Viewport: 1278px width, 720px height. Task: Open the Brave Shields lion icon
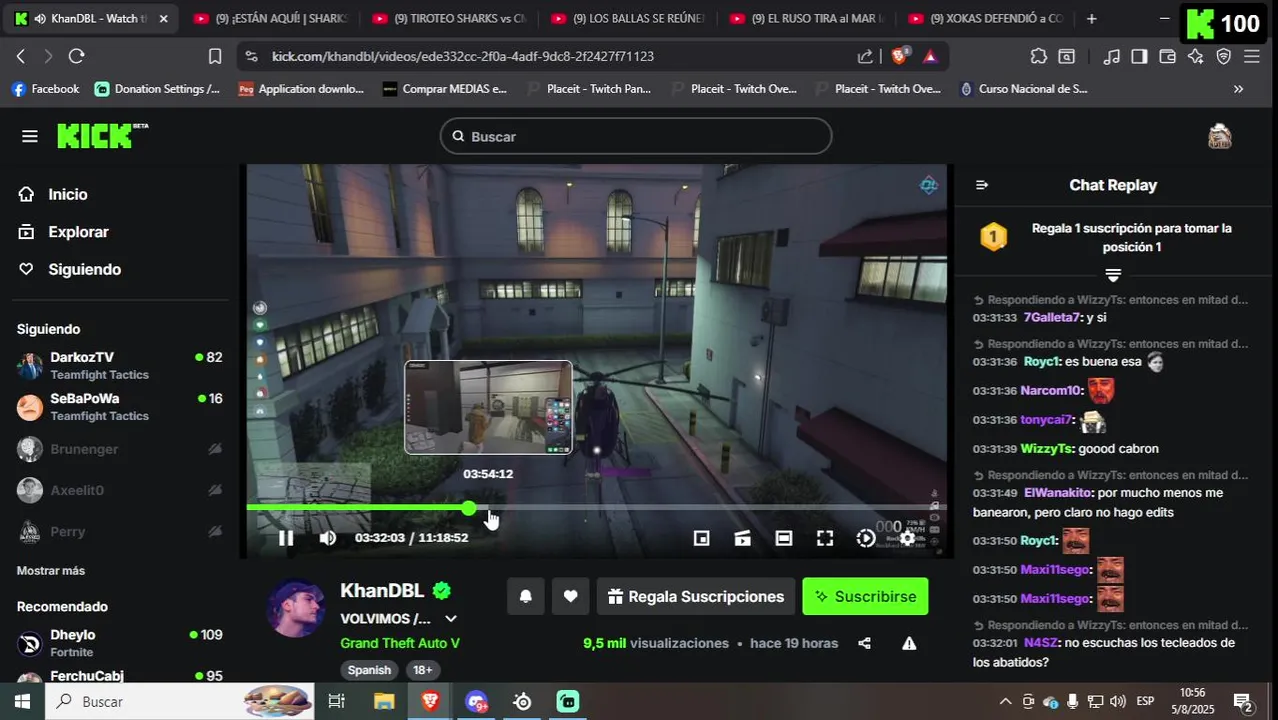[x=899, y=57]
